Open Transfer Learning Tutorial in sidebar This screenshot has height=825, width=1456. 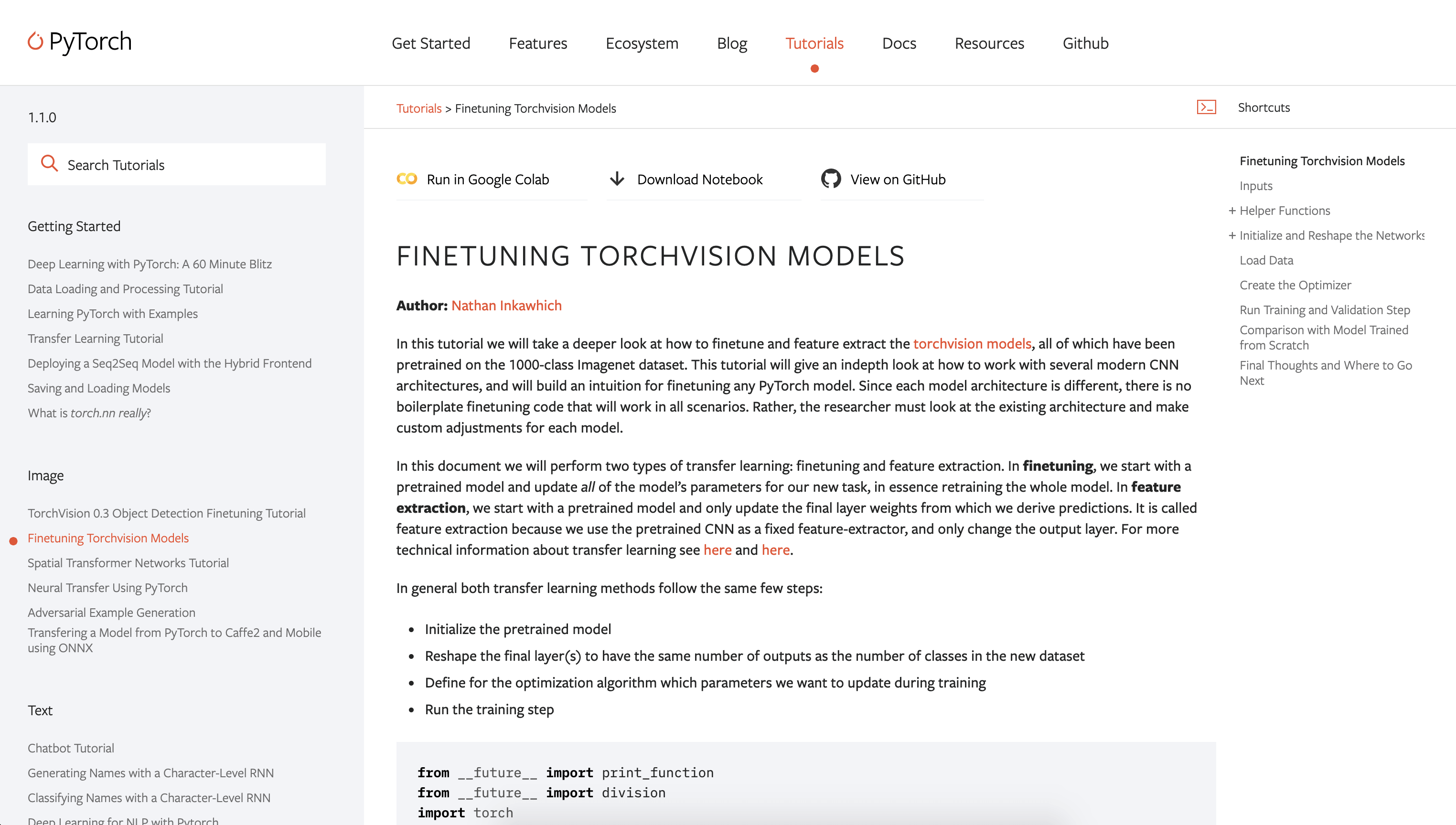(95, 338)
